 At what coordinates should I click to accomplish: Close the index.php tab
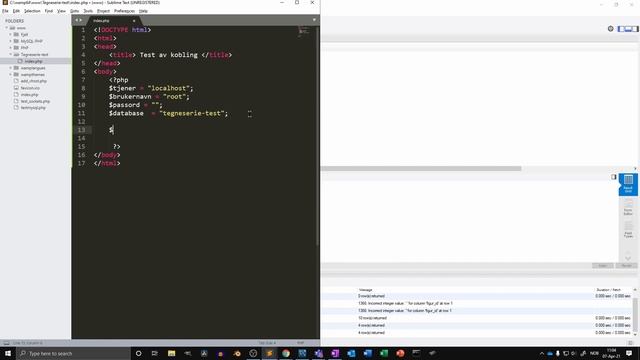(x=134, y=20)
